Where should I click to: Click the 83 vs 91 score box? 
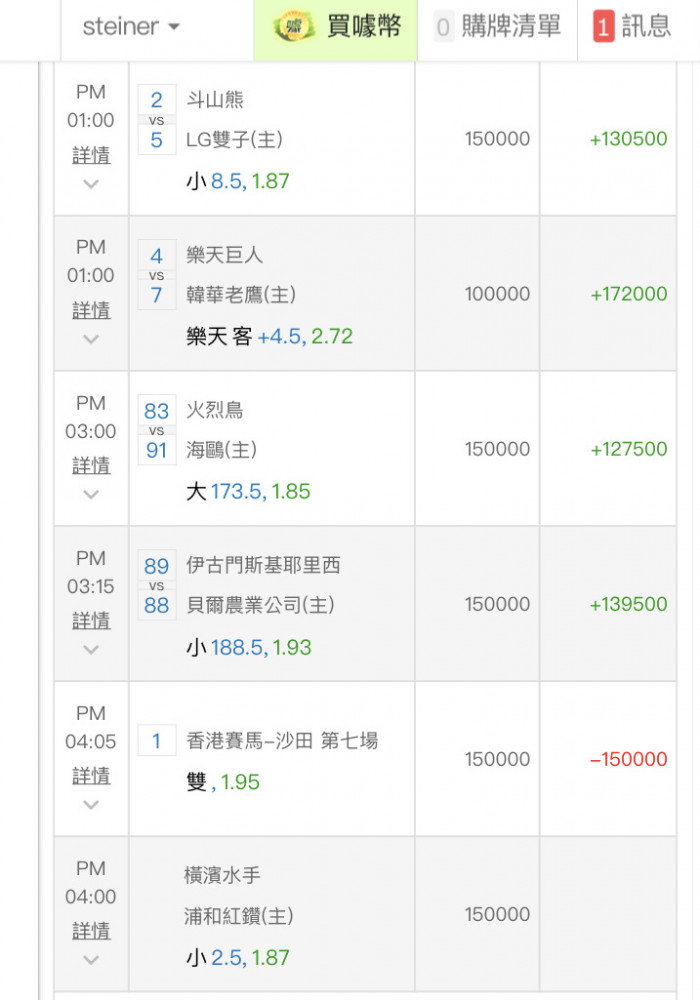(157, 430)
